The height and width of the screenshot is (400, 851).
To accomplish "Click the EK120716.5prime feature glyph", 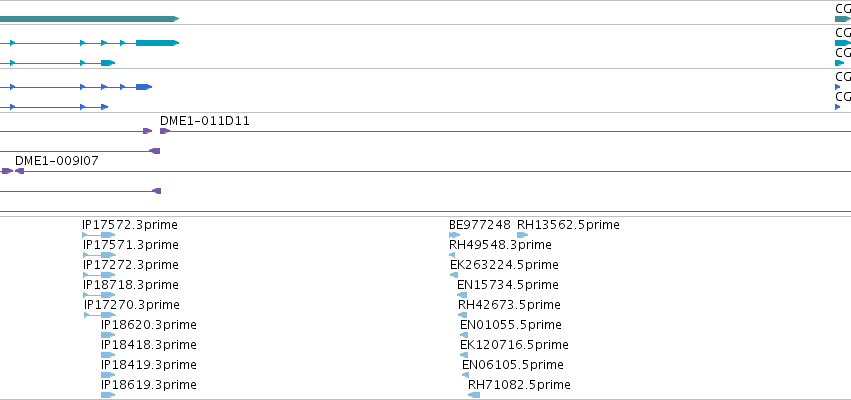I will [463, 355].
